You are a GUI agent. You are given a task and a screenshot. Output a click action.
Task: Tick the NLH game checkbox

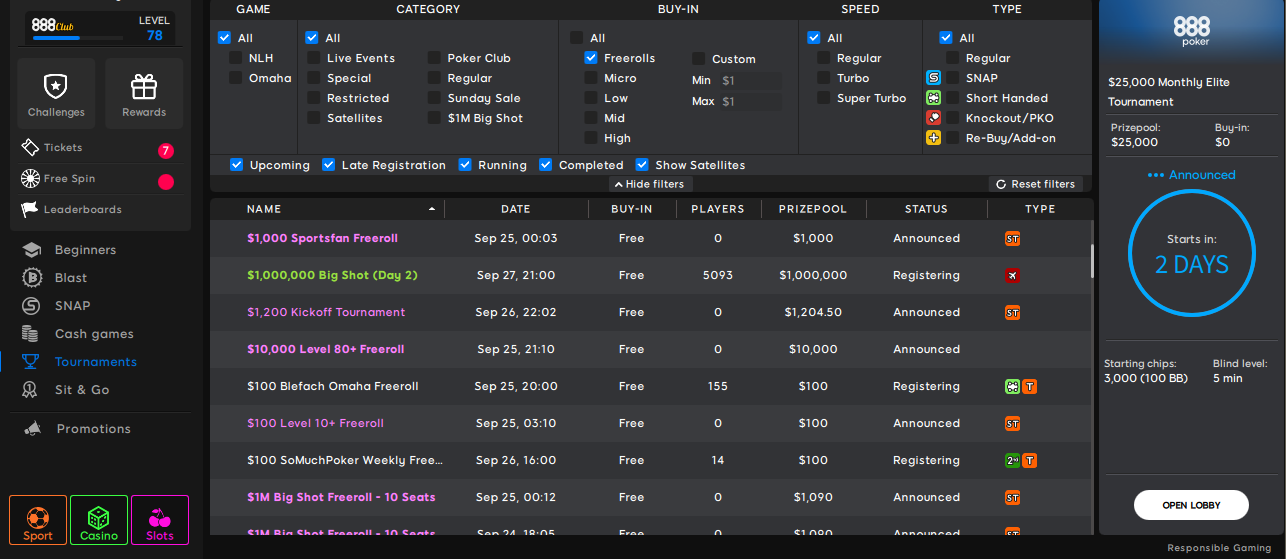coord(236,58)
